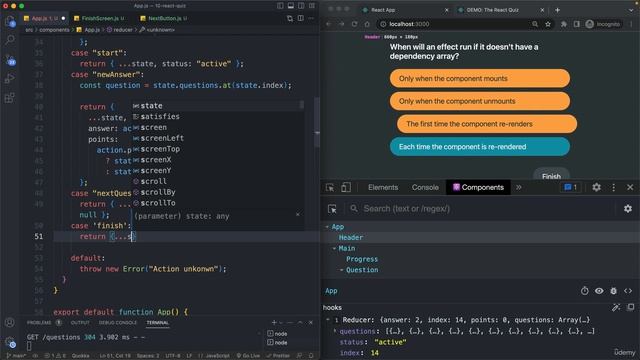Switch to DevTools Elements tab
Image resolution: width=640 pixels, height=360 pixels.
(383, 187)
